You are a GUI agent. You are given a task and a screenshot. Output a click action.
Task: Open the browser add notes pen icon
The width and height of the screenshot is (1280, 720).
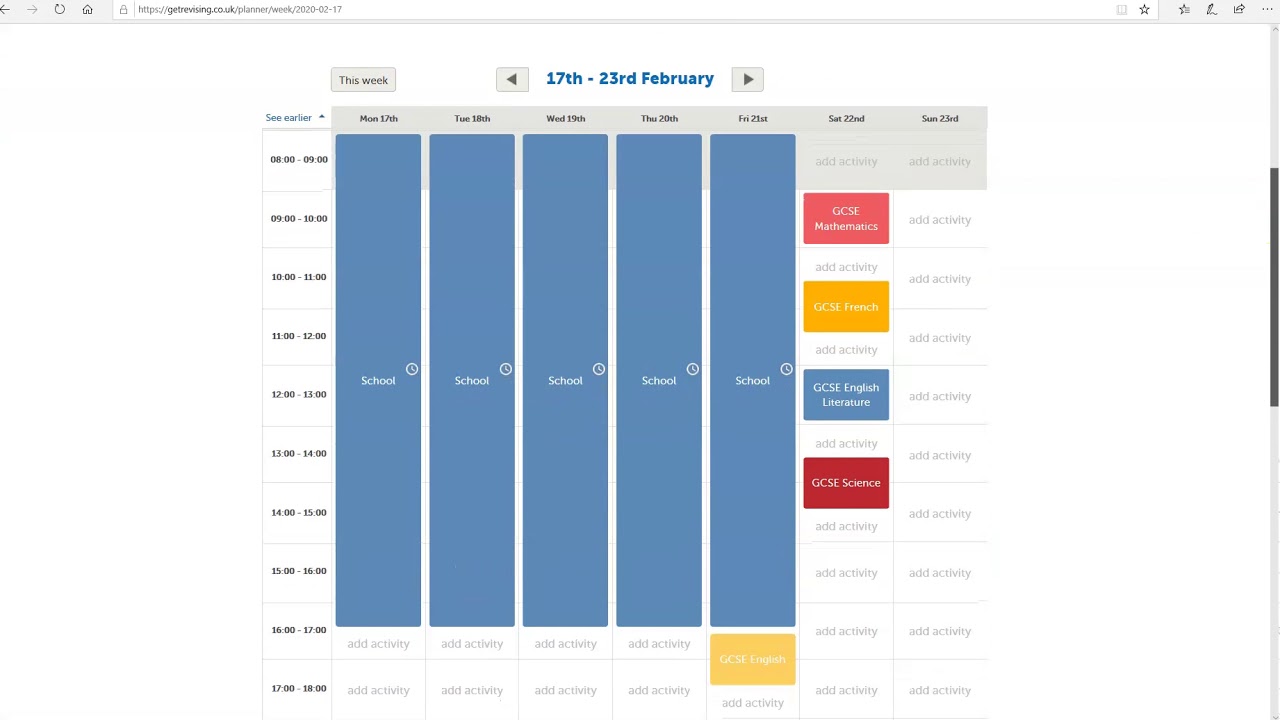point(1211,9)
